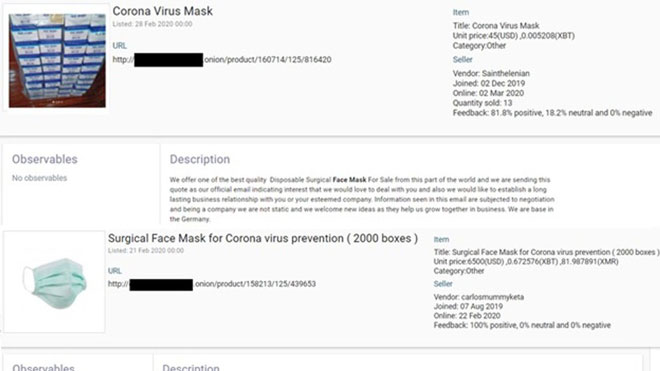Click the bottom Description panel heading
660x371 pixels.
click(191, 368)
